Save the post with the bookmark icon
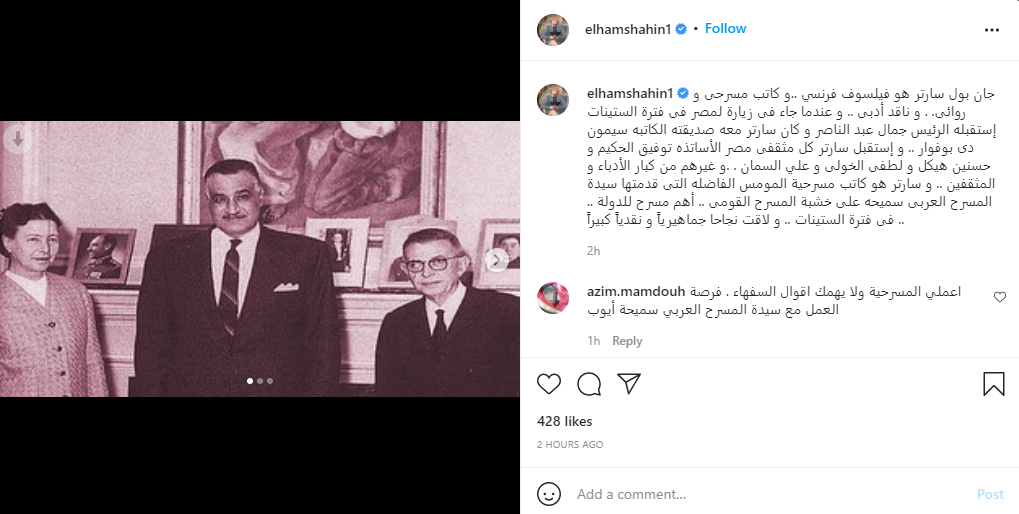The image size is (1019, 514). point(994,385)
